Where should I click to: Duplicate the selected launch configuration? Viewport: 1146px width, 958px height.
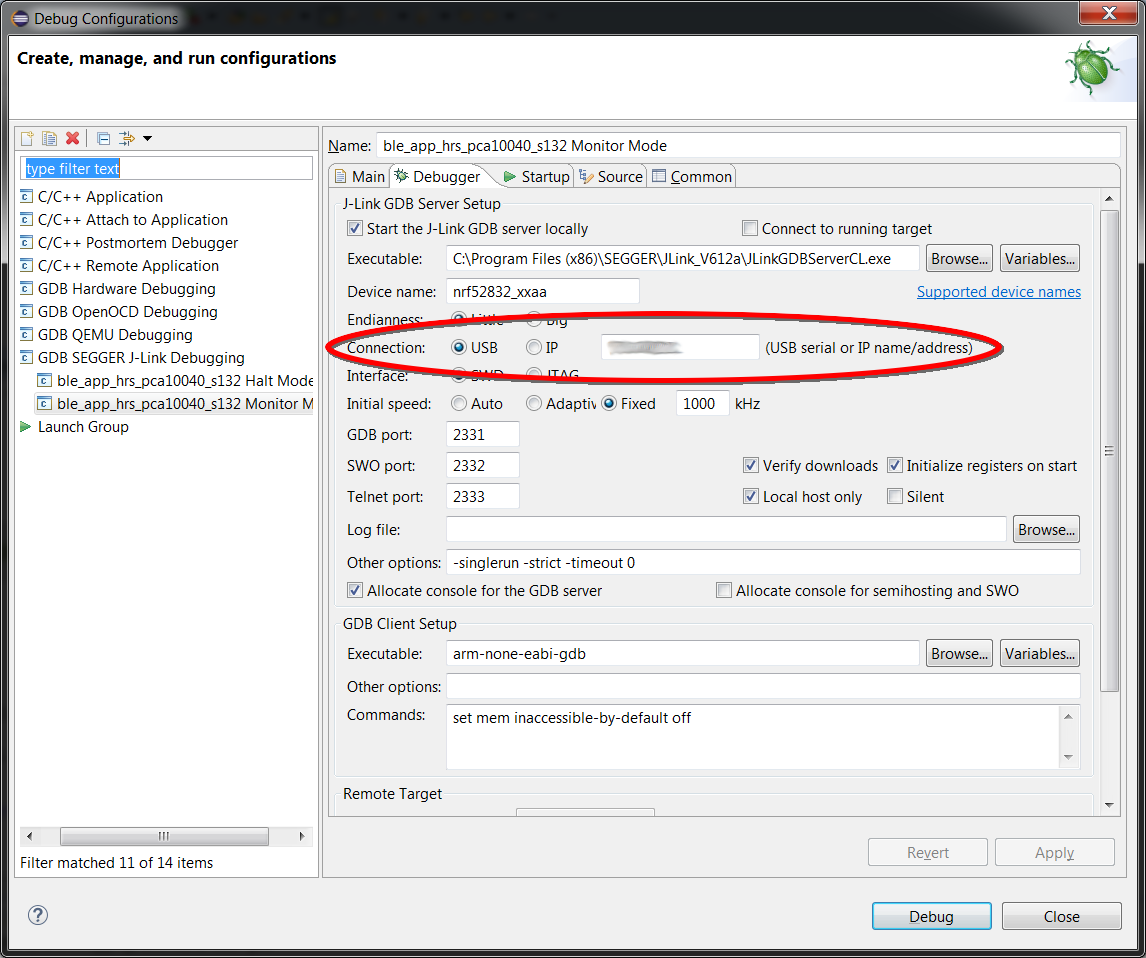pos(49,138)
